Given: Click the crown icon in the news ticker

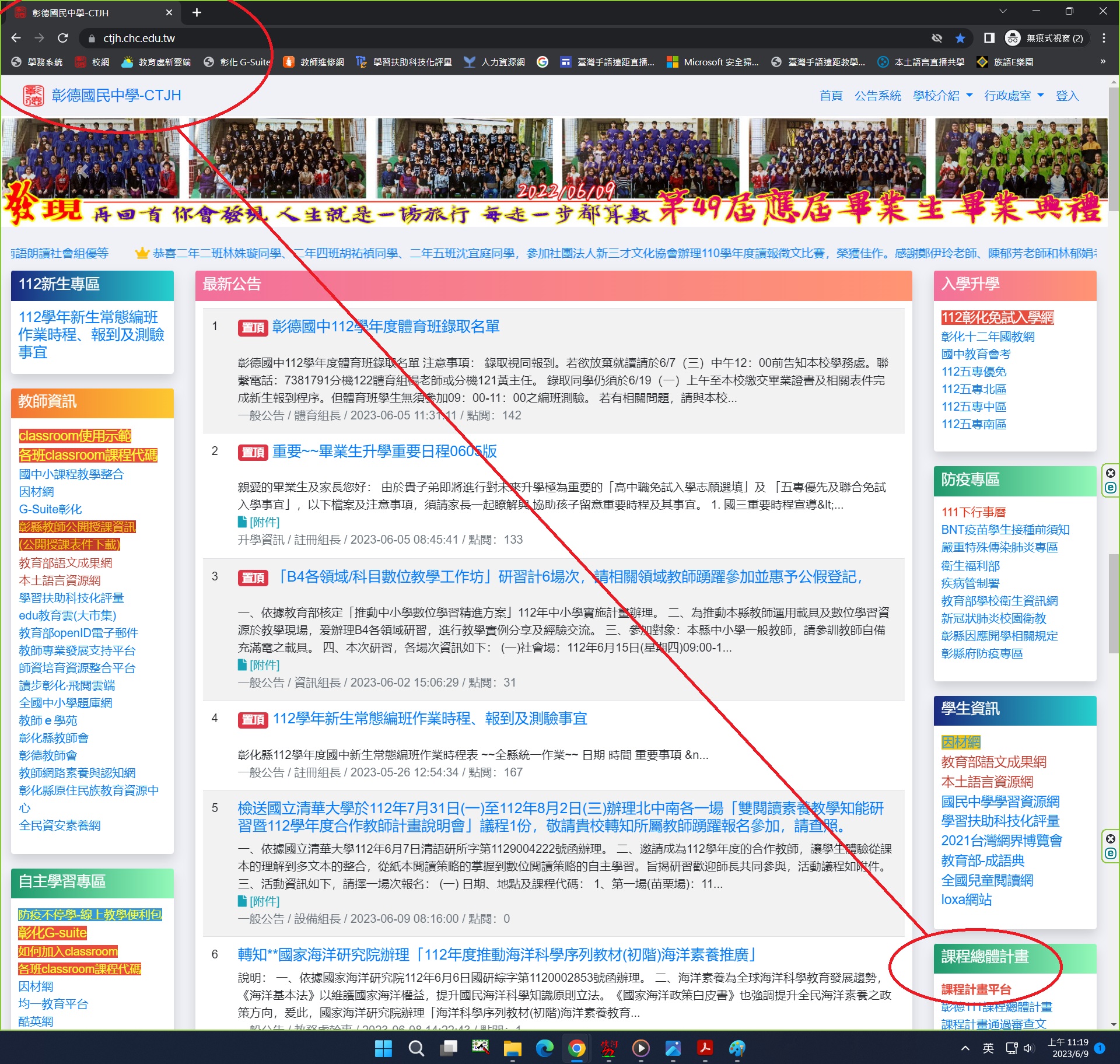Looking at the screenshot, I should (x=142, y=253).
